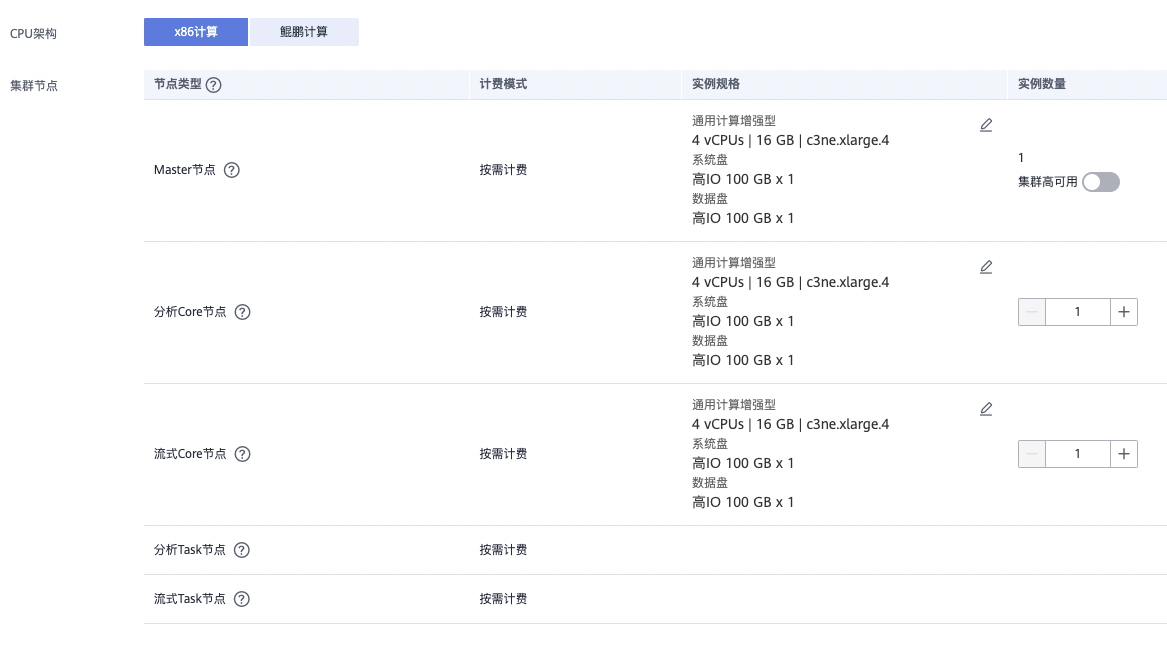Increase 流式Core节点 instance count

tap(1124, 454)
